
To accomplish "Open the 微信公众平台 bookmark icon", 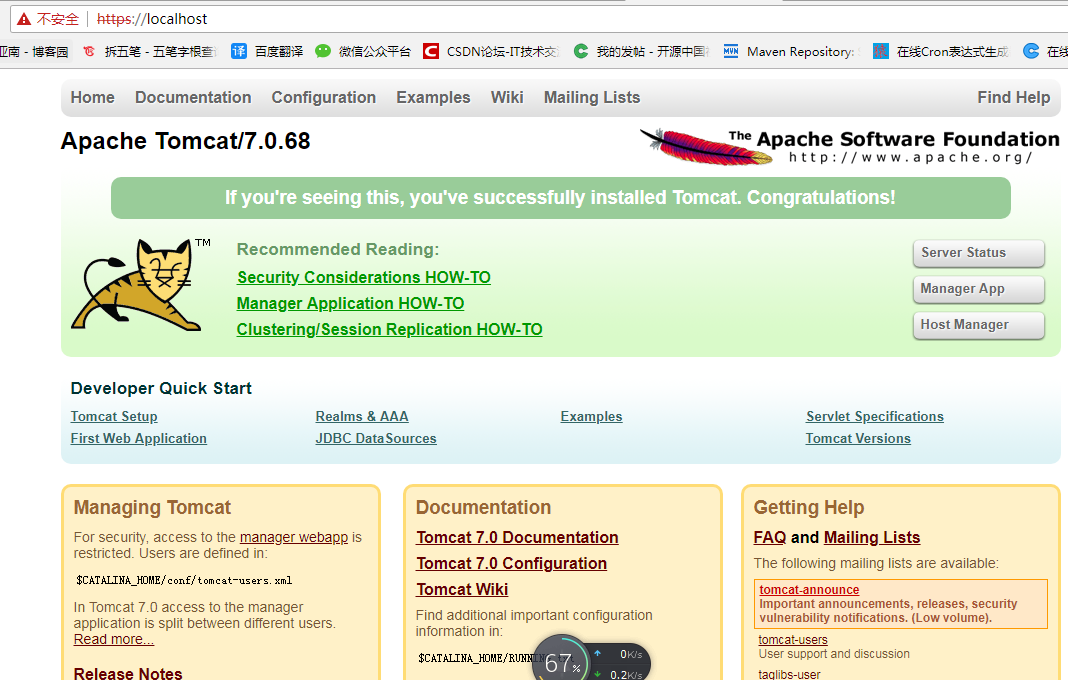I will pyautogui.click(x=323, y=51).
